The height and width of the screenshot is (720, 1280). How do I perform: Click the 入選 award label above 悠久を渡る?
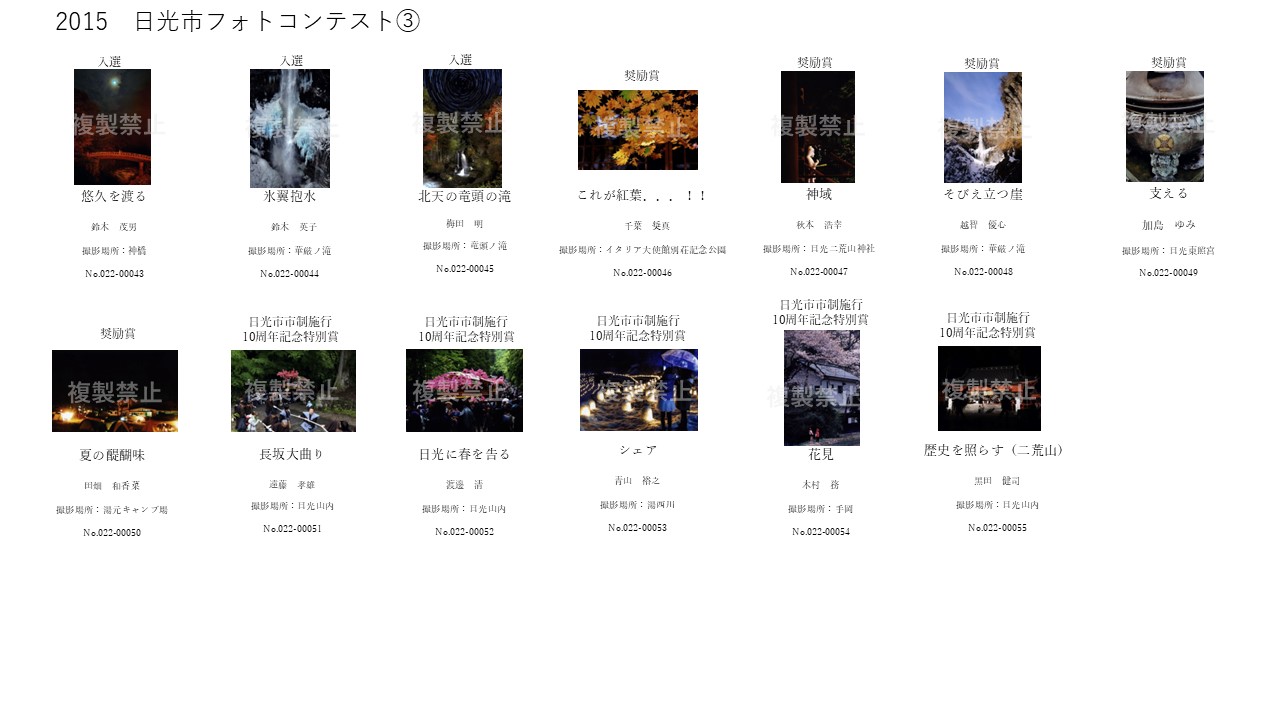(x=112, y=61)
